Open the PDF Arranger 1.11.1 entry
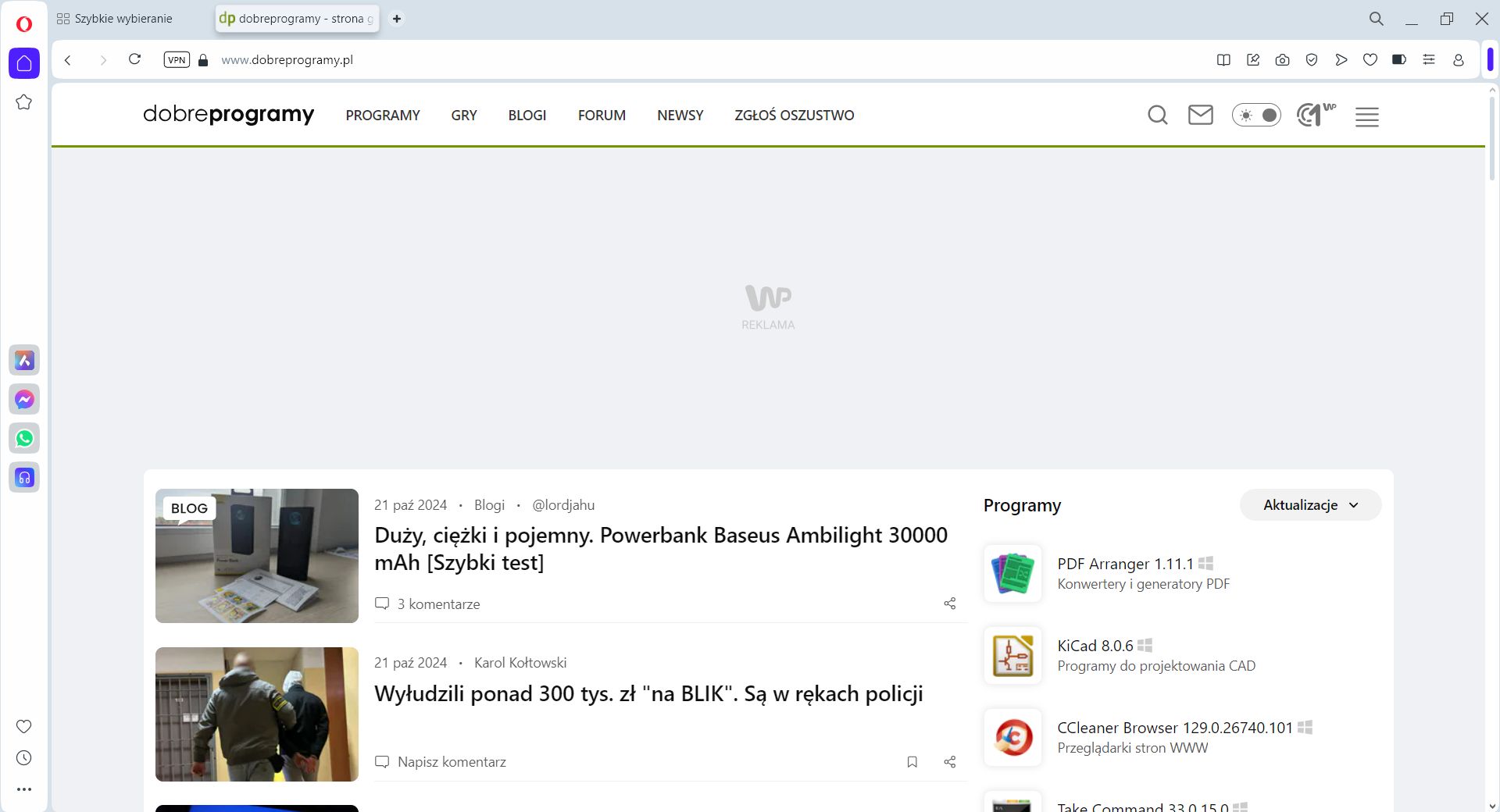Image resolution: width=1500 pixels, height=812 pixels. (1125, 564)
